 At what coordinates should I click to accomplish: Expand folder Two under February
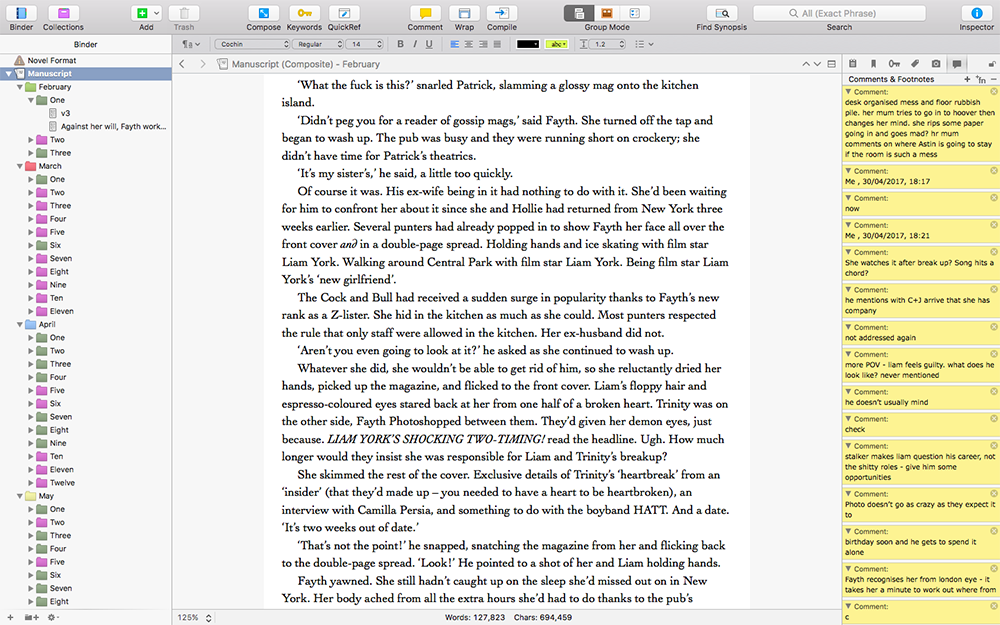click(x=31, y=140)
